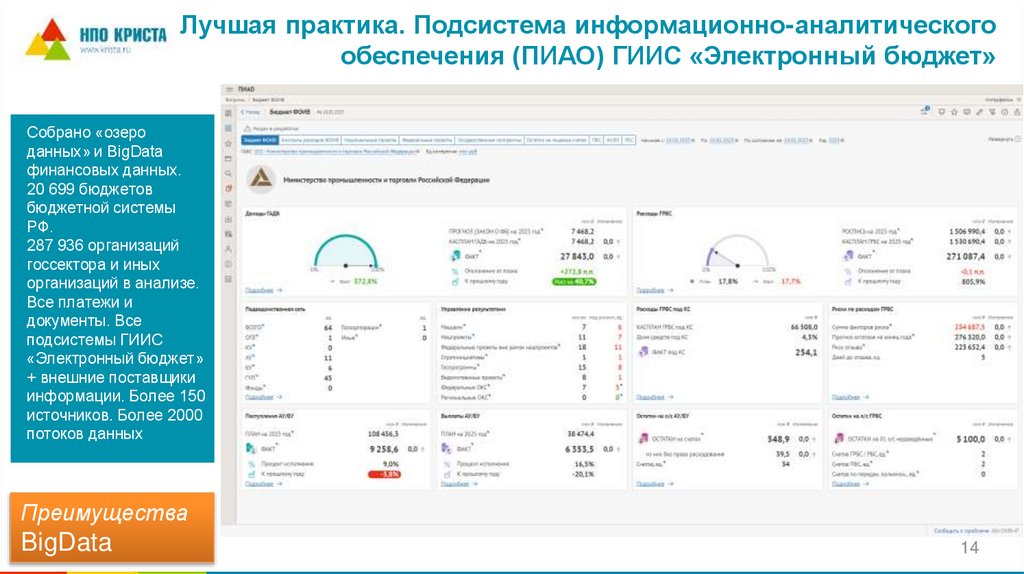
Task: Change the Ед. измерения млн.руб selector
Action: tap(468, 151)
